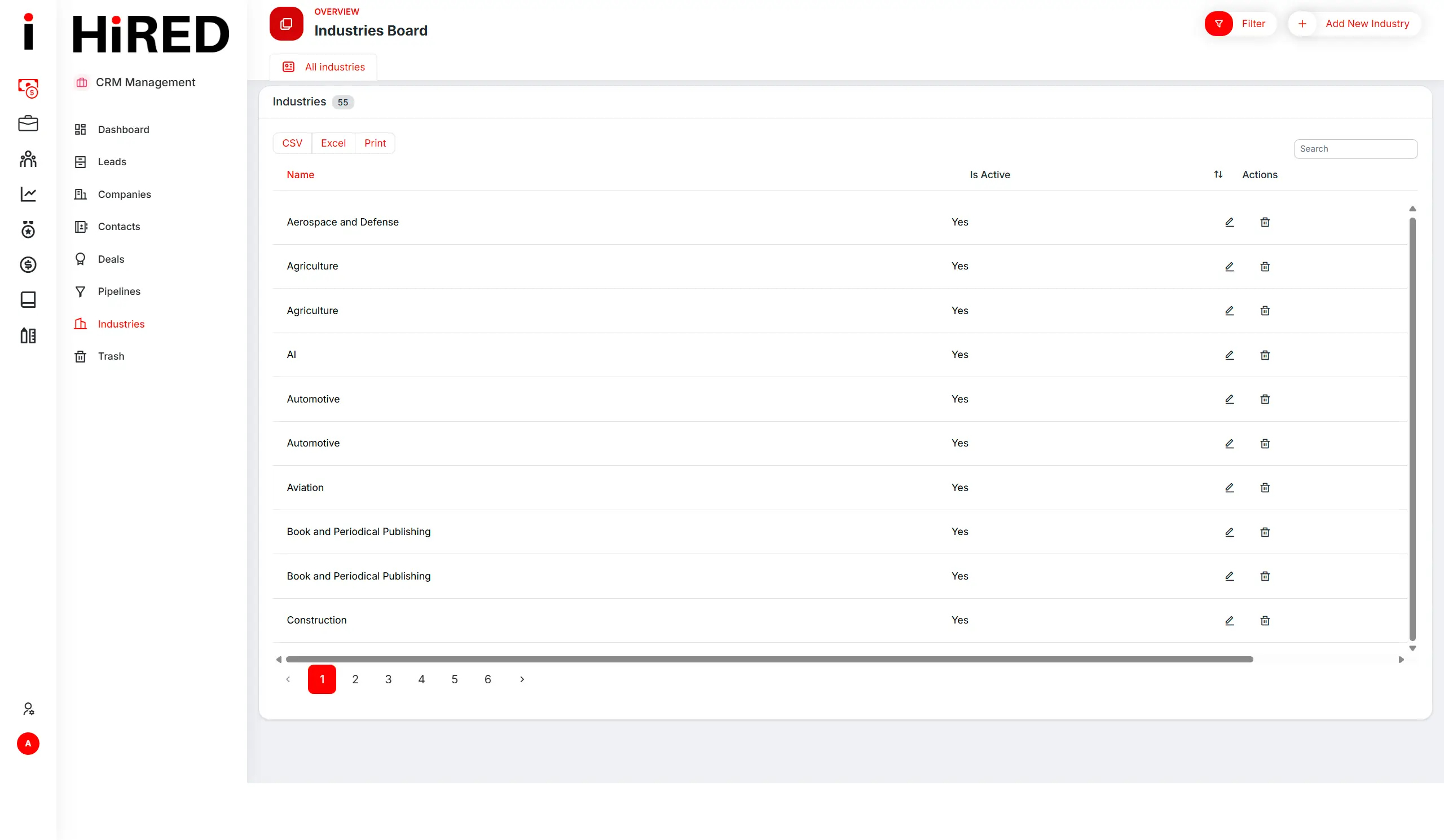Open the CRM money icon in left rail
This screenshot has width=1444, height=840.
28,88
